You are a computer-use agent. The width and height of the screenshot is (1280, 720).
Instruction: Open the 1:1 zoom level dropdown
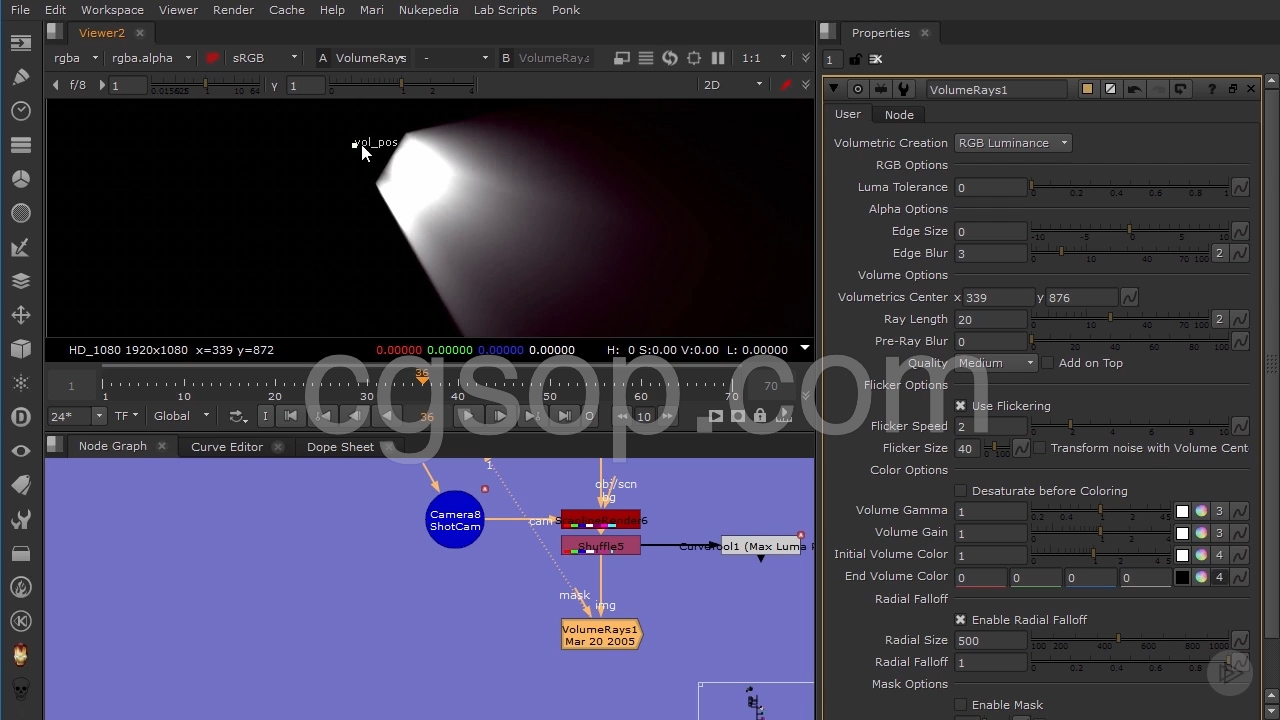pos(763,58)
